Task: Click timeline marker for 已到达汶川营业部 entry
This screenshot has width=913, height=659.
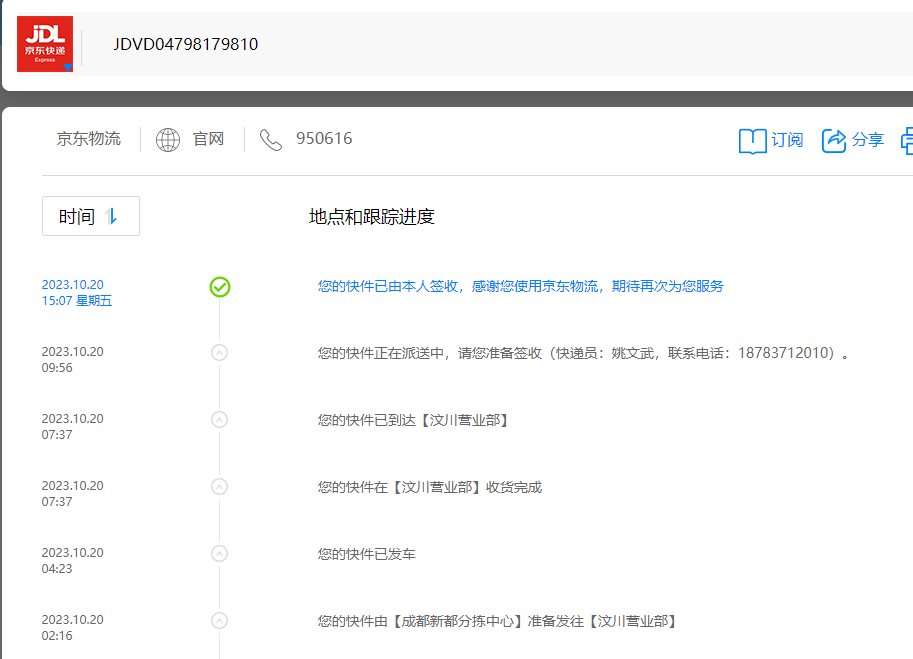Action: pos(220,420)
